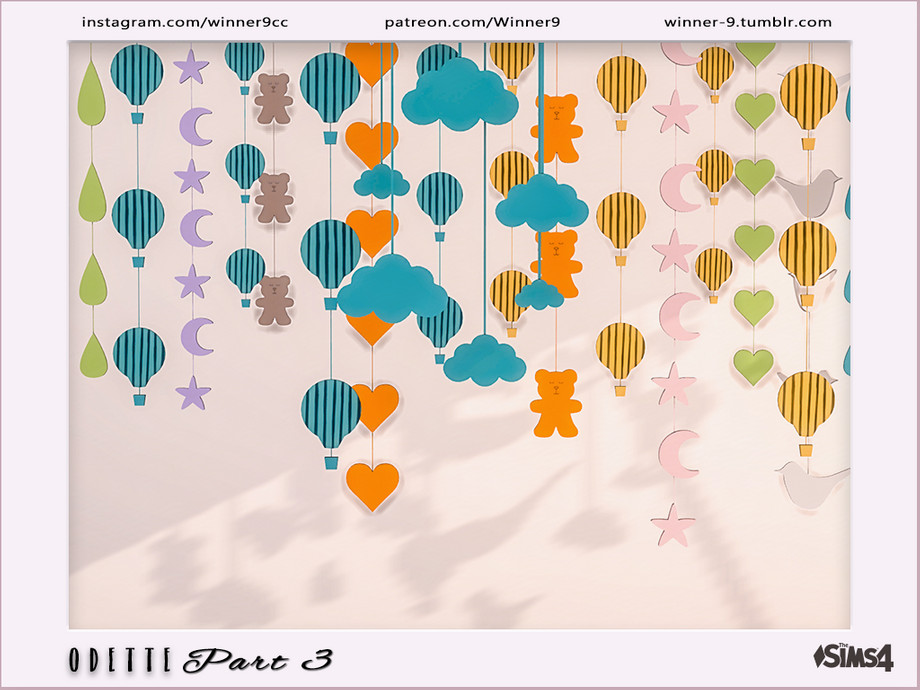Visit the winner-9.tumblr.com link
The height and width of the screenshot is (690, 920).
coord(747,22)
